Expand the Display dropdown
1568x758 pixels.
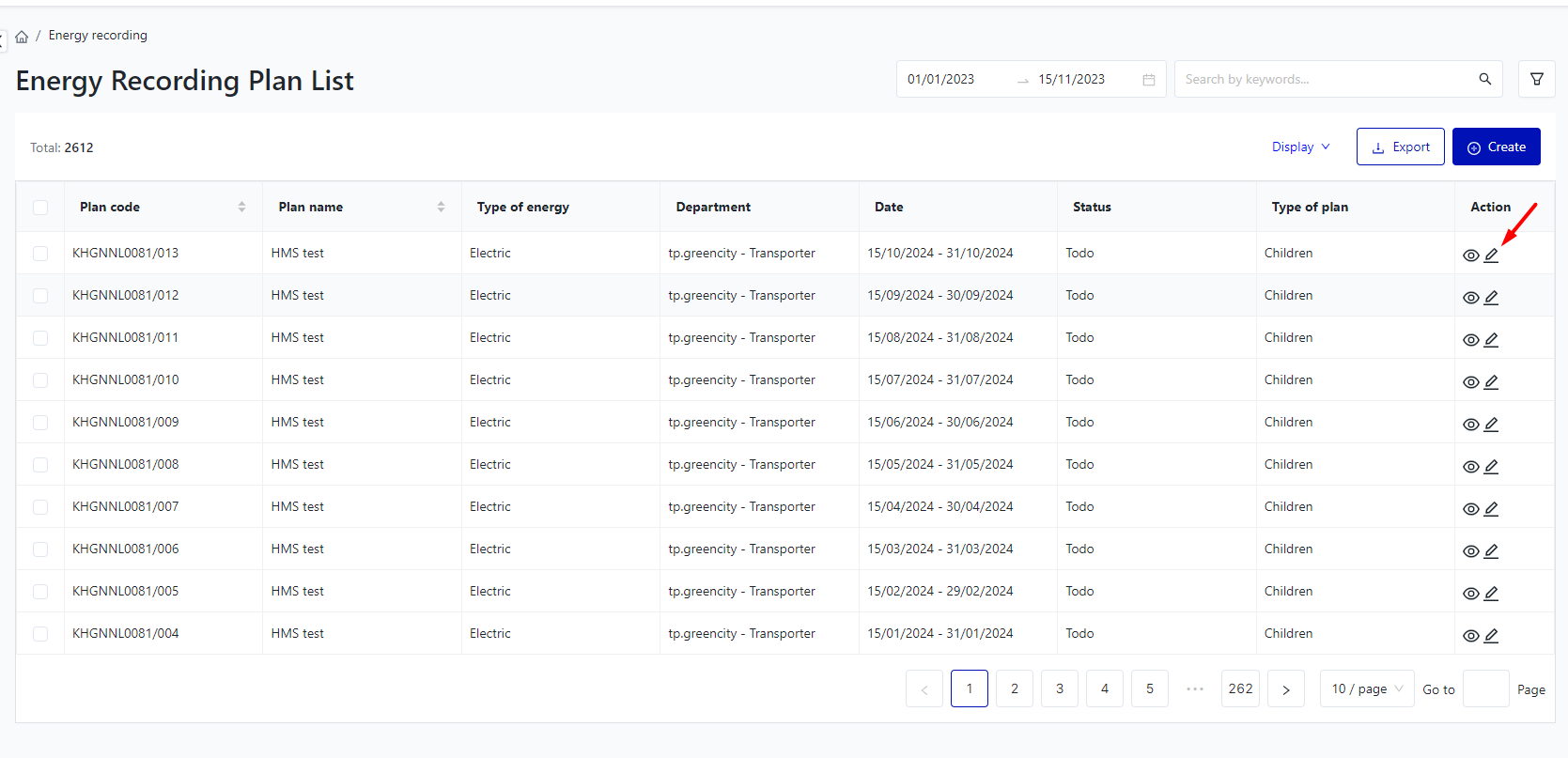[1300, 147]
